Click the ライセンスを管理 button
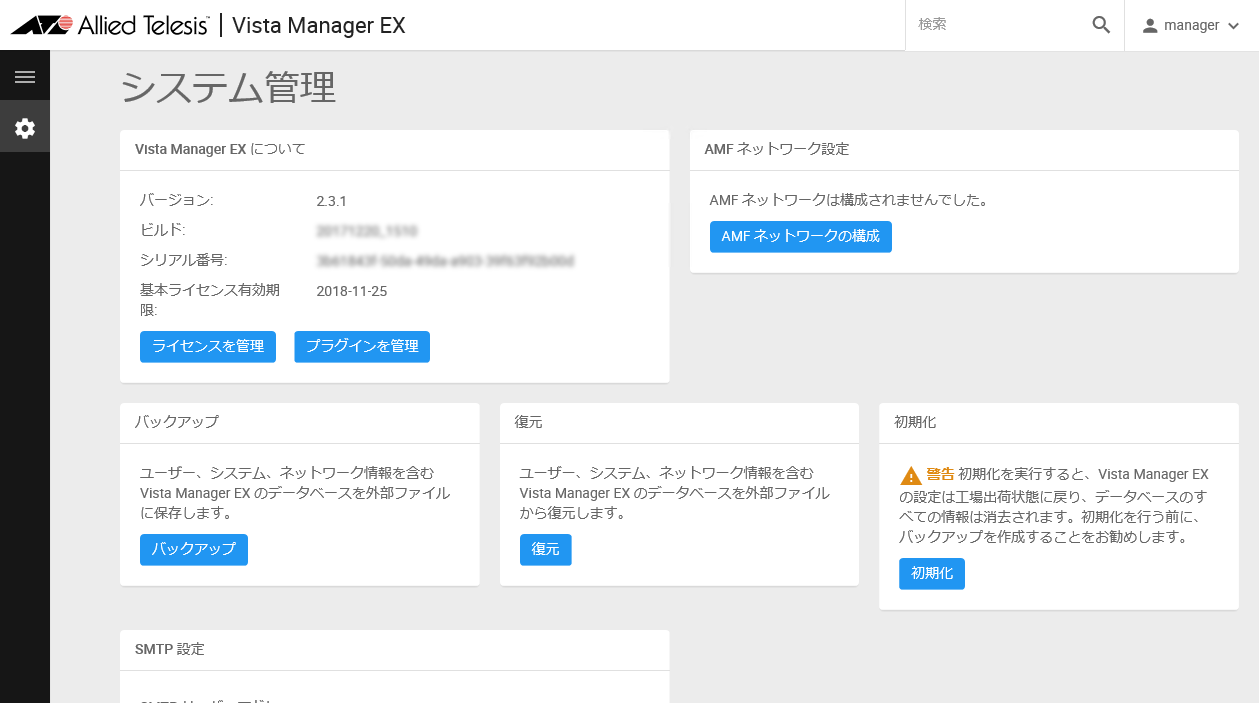This screenshot has width=1259, height=703. pyautogui.click(x=208, y=347)
